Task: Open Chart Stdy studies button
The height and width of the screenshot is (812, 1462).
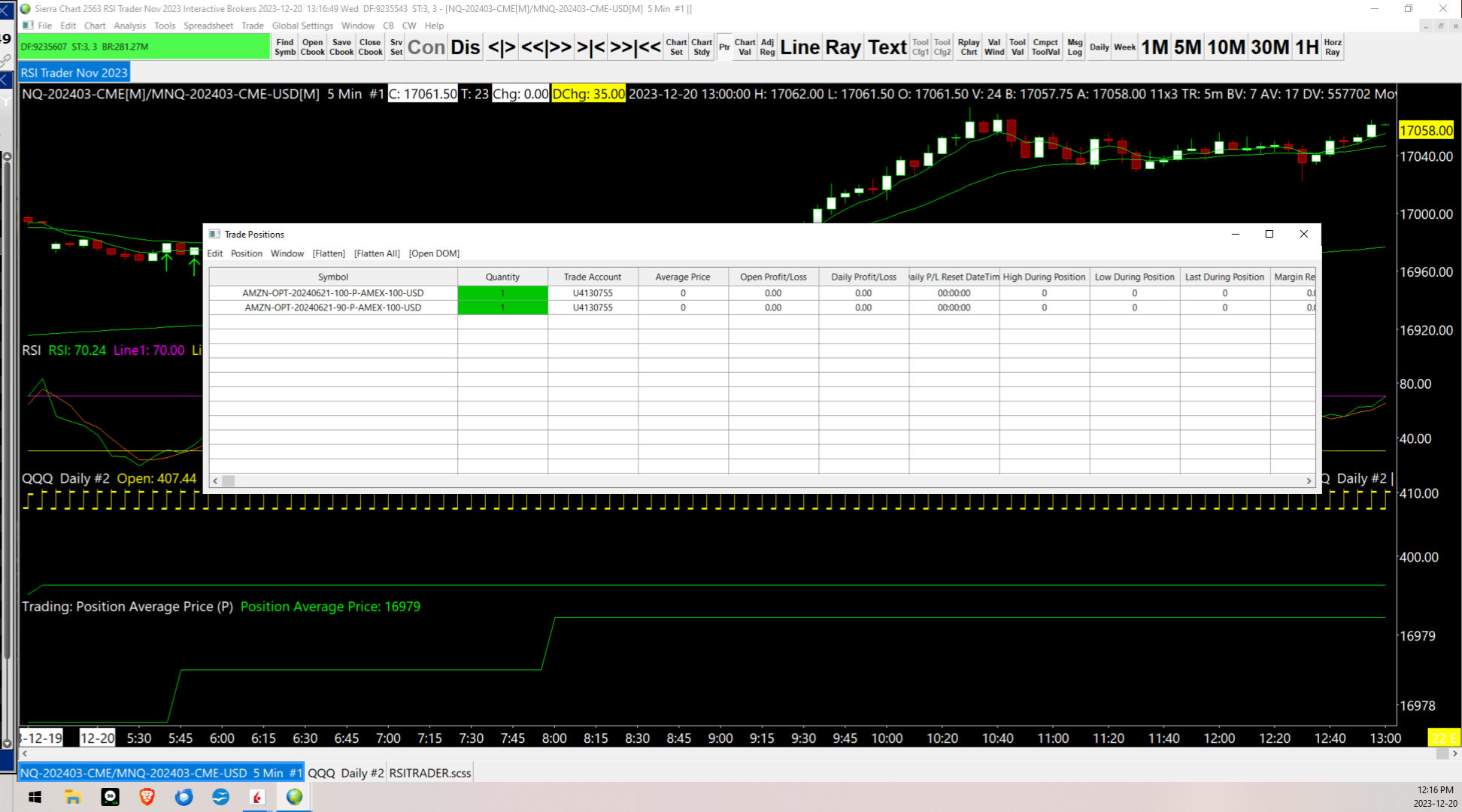Action: point(701,47)
